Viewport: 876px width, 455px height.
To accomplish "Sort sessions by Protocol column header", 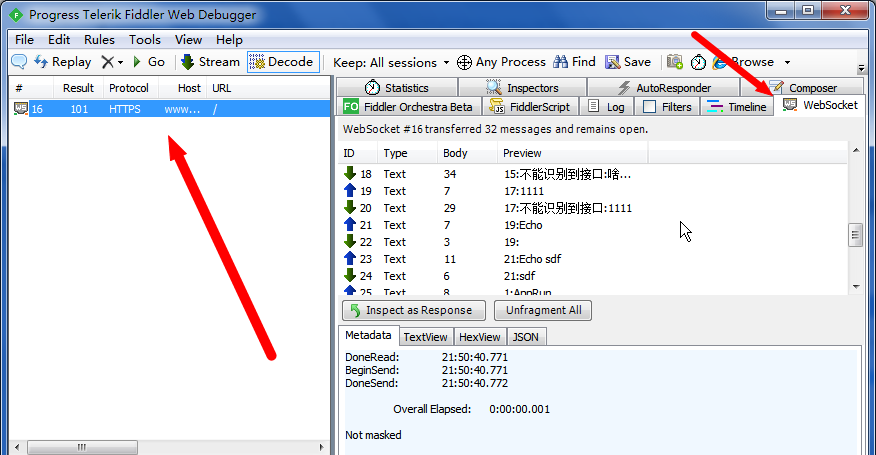I will tap(128, 88).
